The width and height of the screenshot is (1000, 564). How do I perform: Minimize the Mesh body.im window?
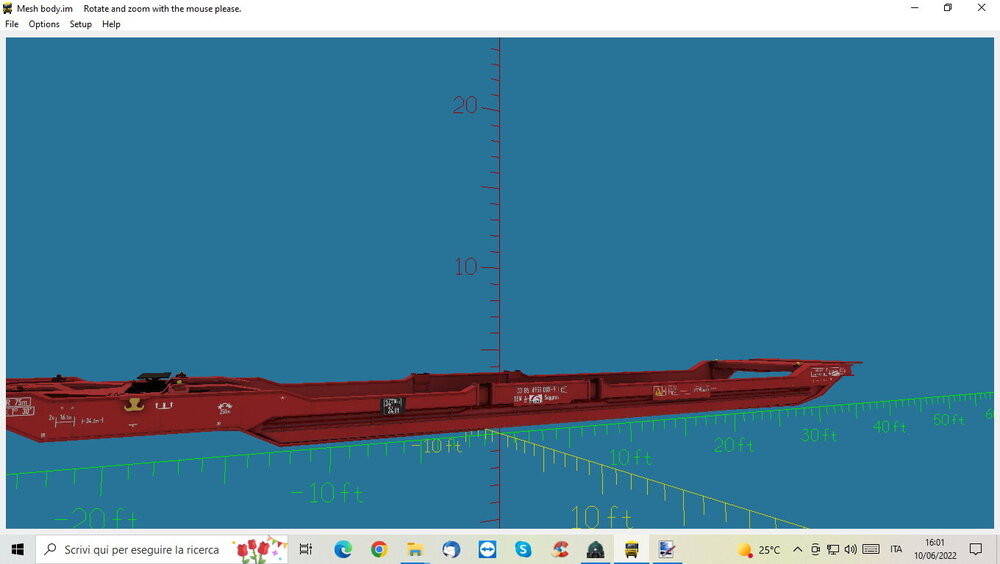(915, 8)
